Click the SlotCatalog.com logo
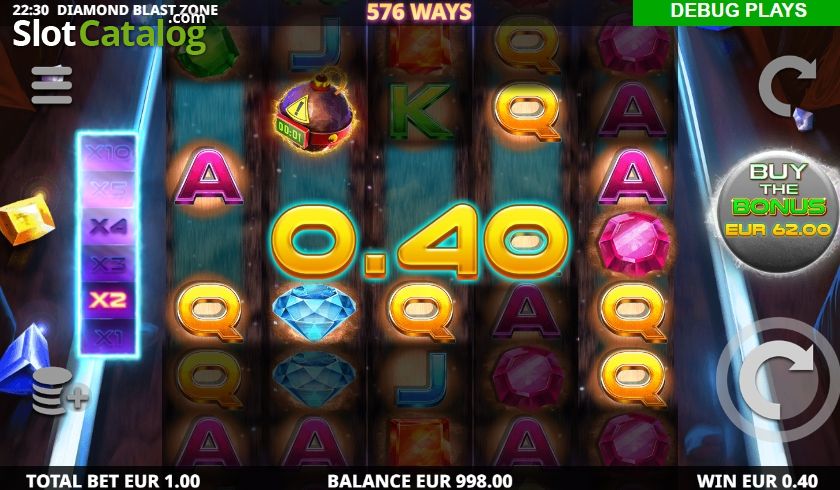Viewport: 840px width, 490px height. [110, 33]
